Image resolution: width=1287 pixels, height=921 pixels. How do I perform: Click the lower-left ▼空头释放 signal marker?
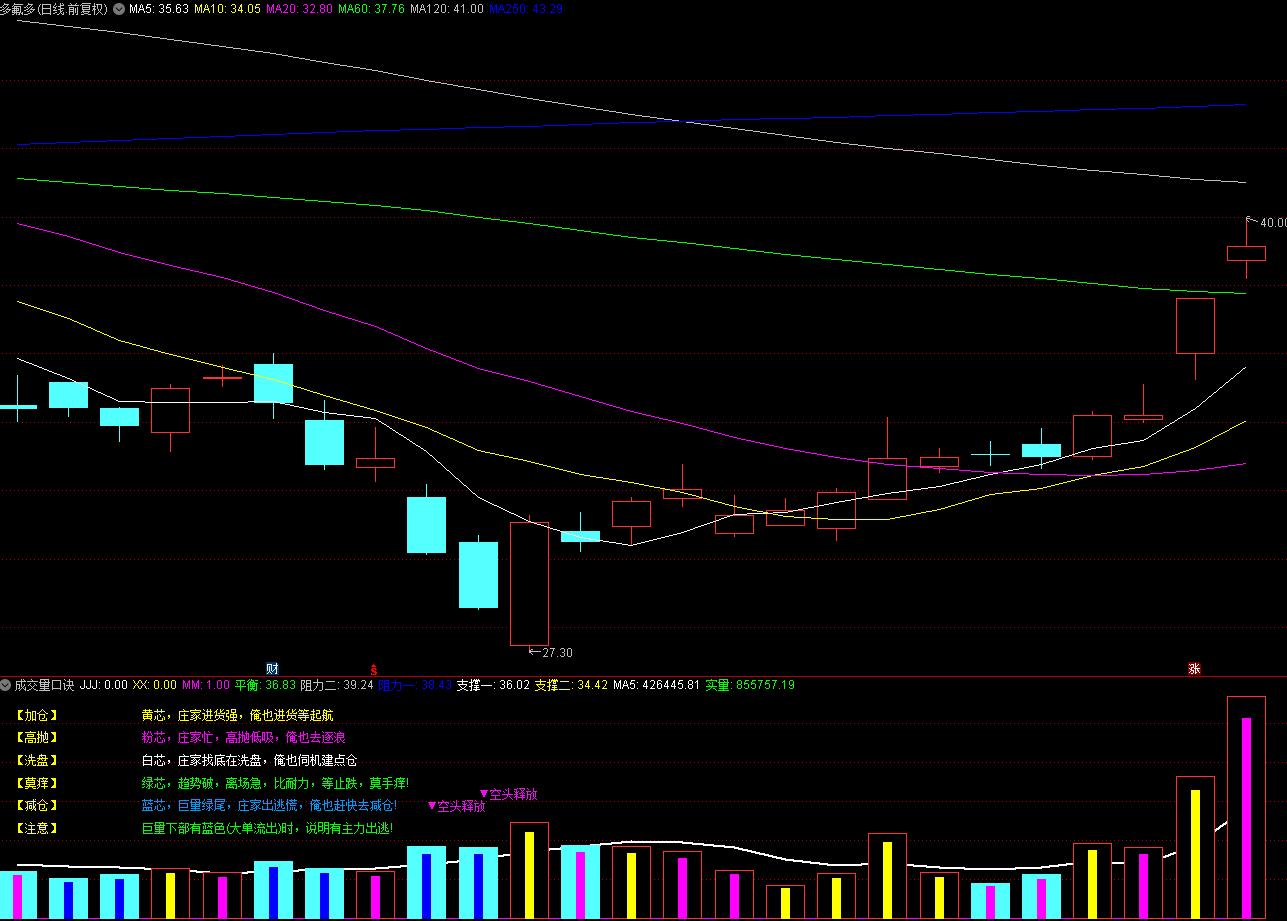pyautogui.click(x=456, y=806)
